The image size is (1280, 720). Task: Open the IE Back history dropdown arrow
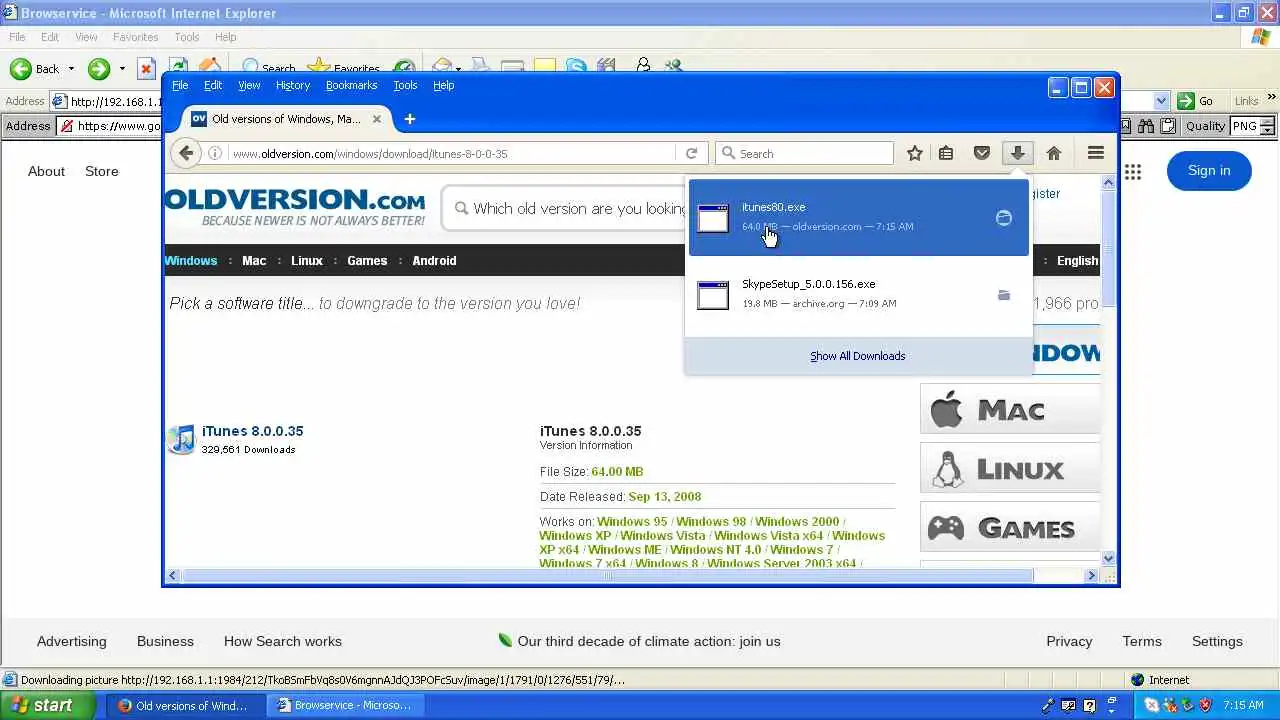pyautogui.click(x=71, y=69)
